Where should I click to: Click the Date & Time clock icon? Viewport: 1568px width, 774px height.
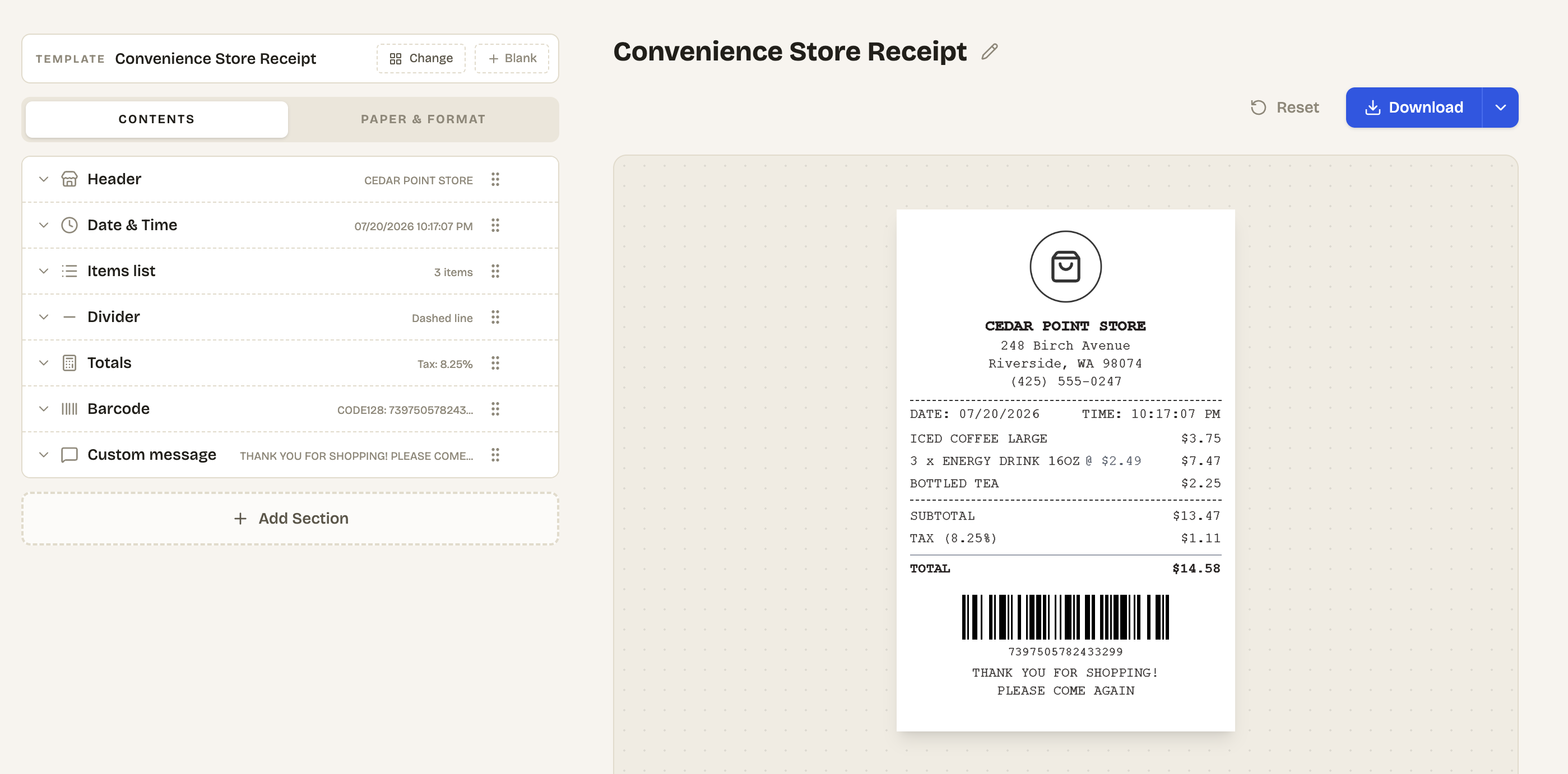[69, 225]
